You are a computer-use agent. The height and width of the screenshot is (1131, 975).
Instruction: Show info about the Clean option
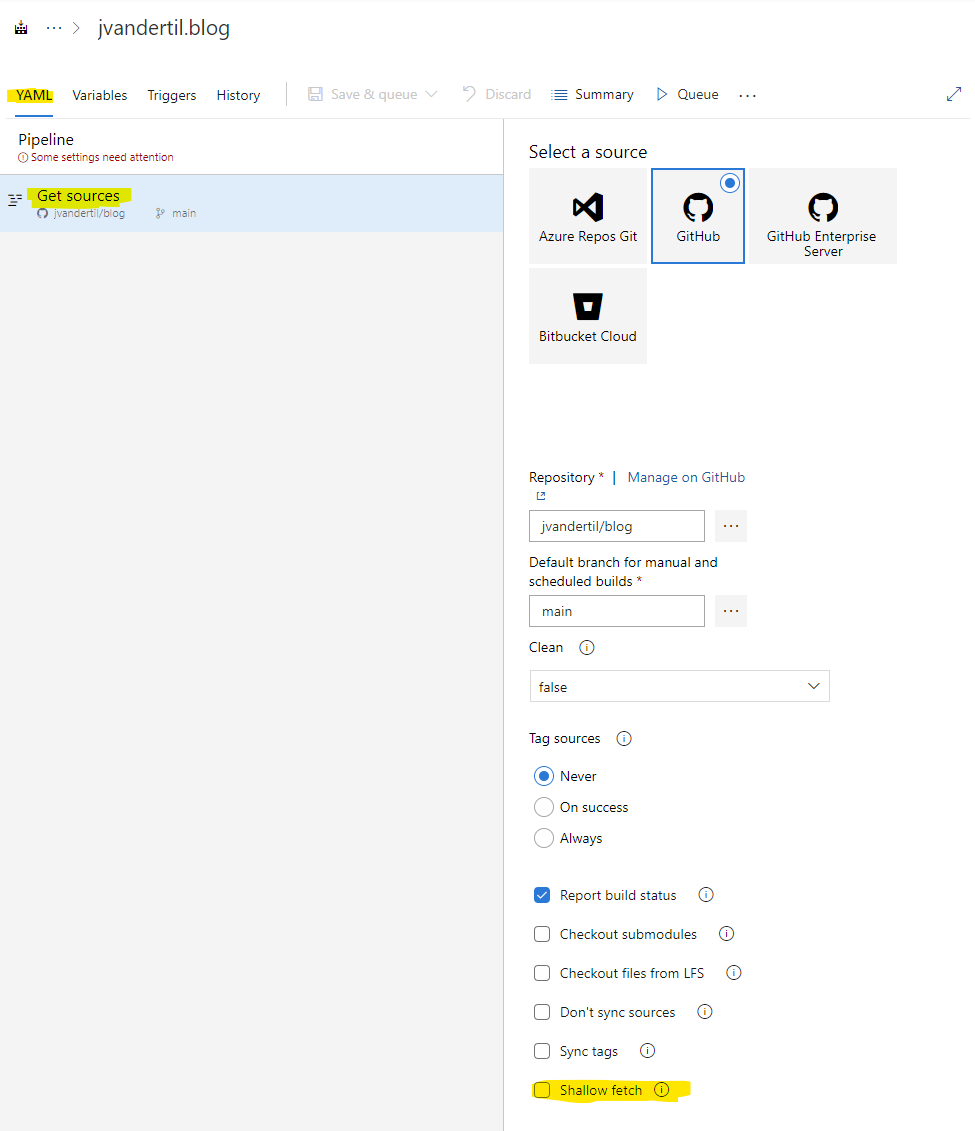click(587, 648)
